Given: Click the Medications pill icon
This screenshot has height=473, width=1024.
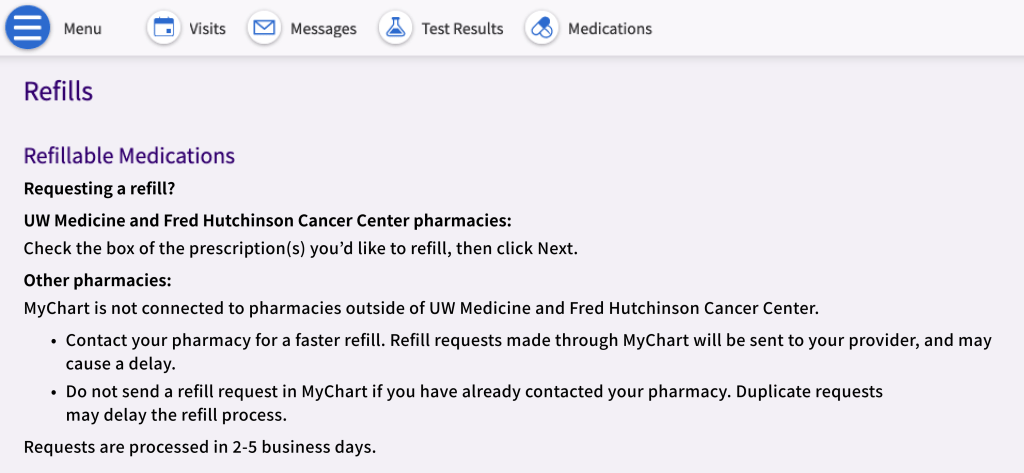Looking at the screenshot, I should coord(542,28).
